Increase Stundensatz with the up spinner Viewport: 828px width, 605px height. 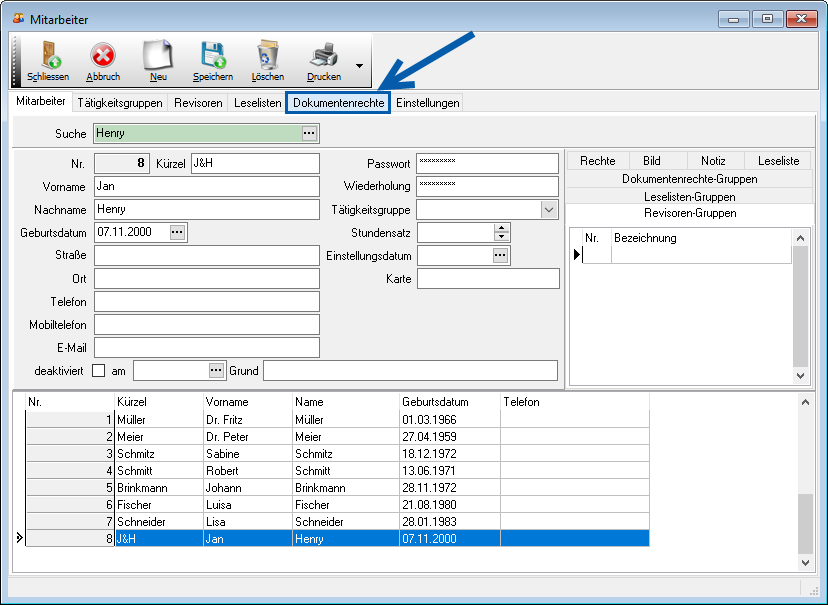501,228
